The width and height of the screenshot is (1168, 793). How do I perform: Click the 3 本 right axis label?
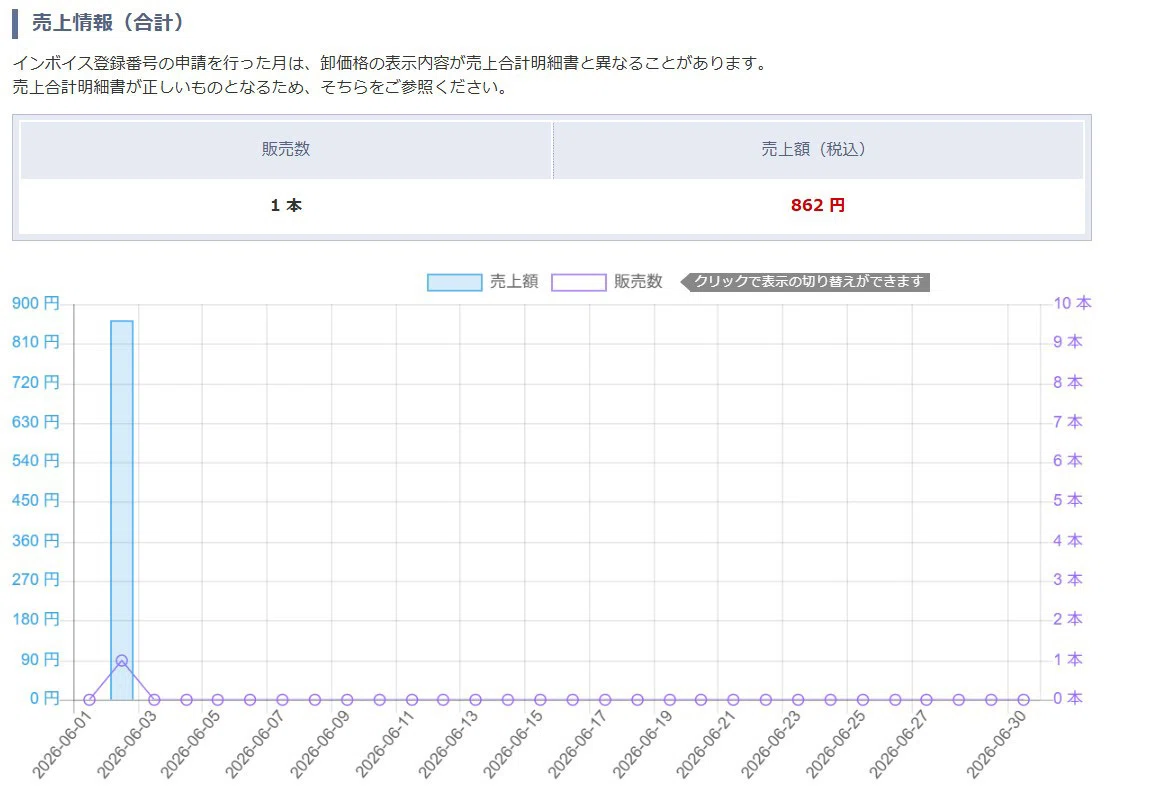(x=1067, y=579)
